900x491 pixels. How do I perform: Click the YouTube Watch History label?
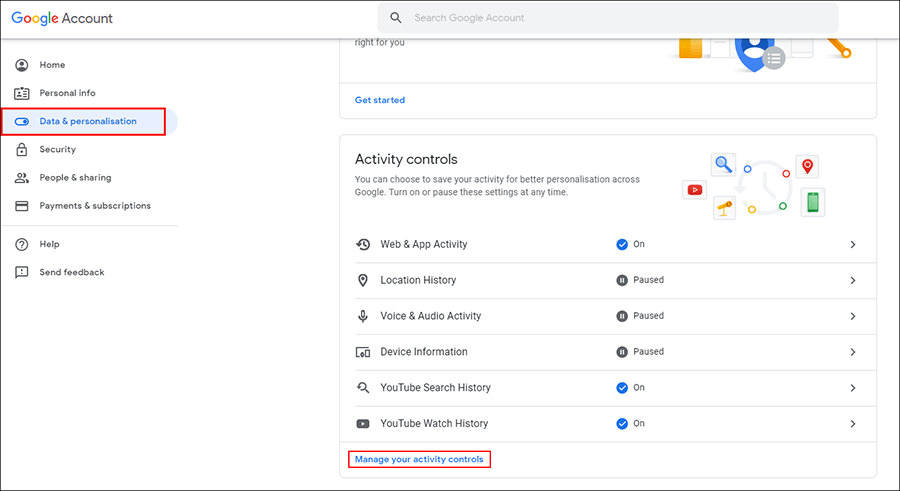(x=434, y=423)
